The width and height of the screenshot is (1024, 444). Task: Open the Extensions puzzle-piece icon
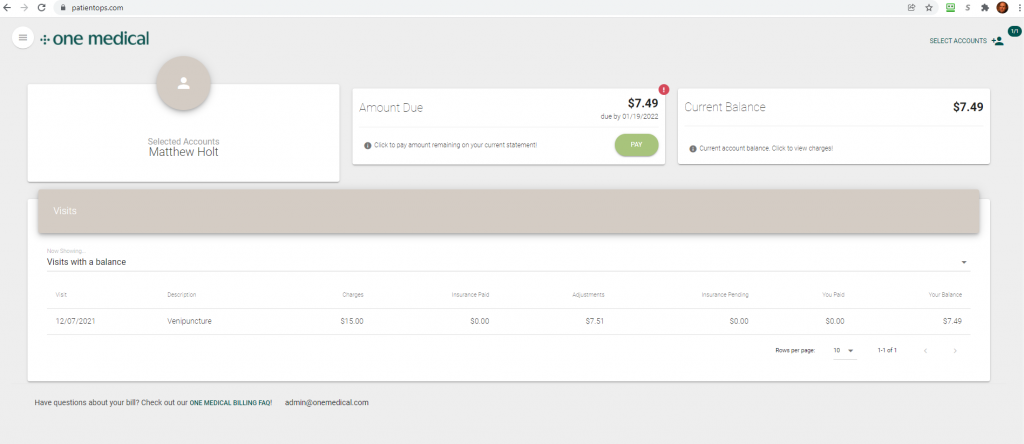pyautogui.click(x=985, y=8)
